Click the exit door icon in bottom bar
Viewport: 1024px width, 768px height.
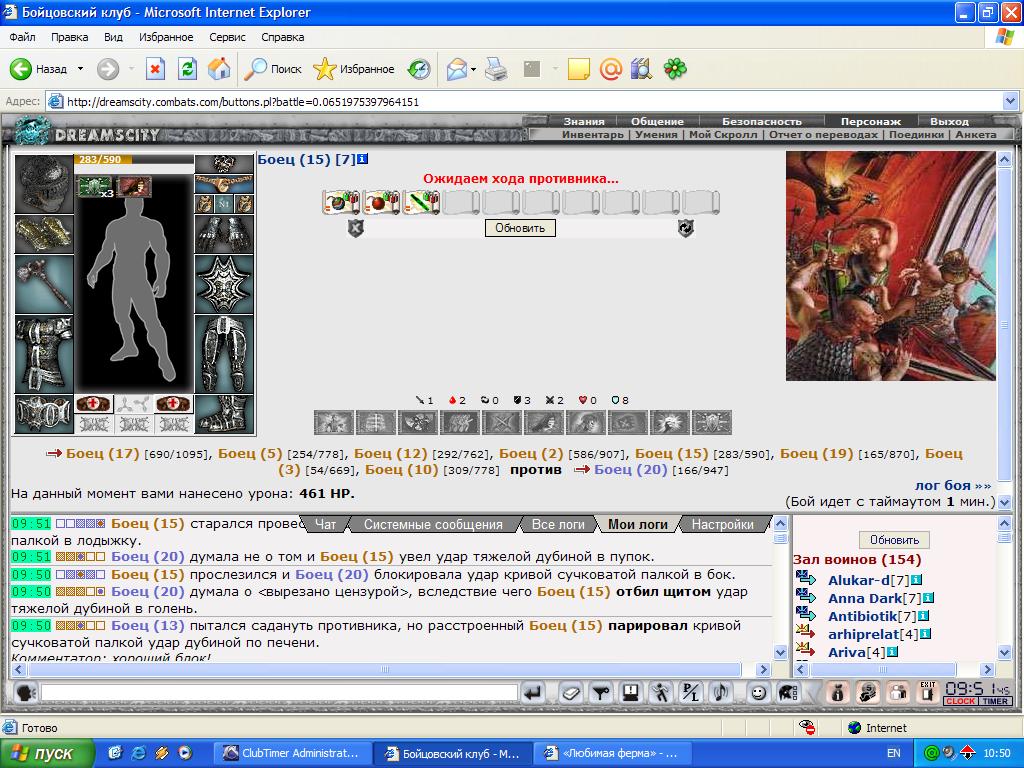click(927, 692)
